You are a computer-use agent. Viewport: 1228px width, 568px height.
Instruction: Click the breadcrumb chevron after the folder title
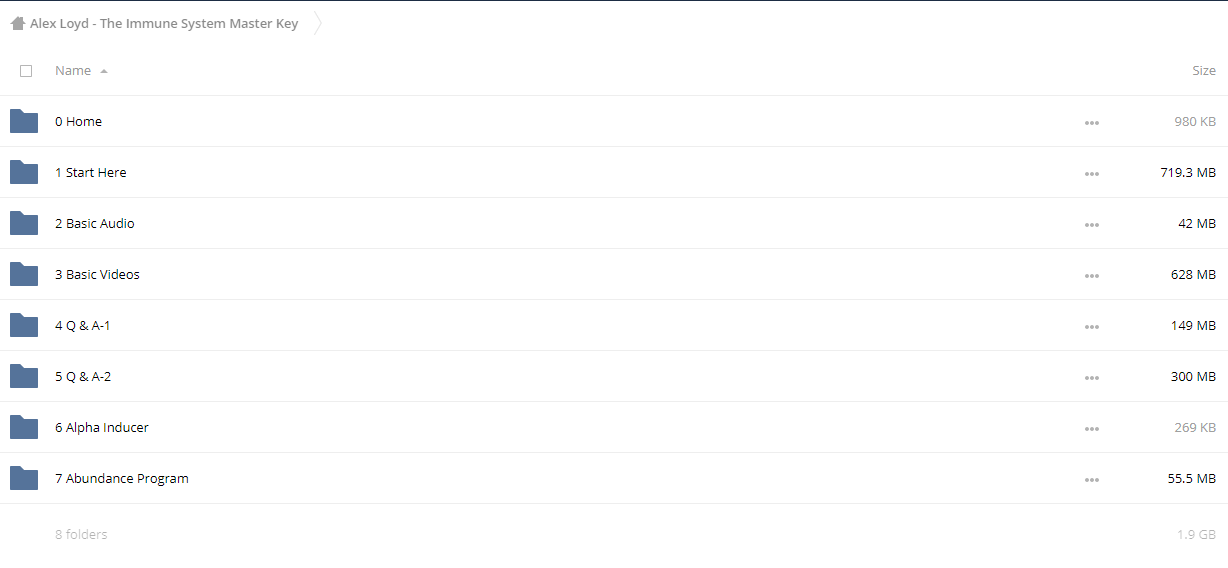pyautogui.click(x=318, y=24)
